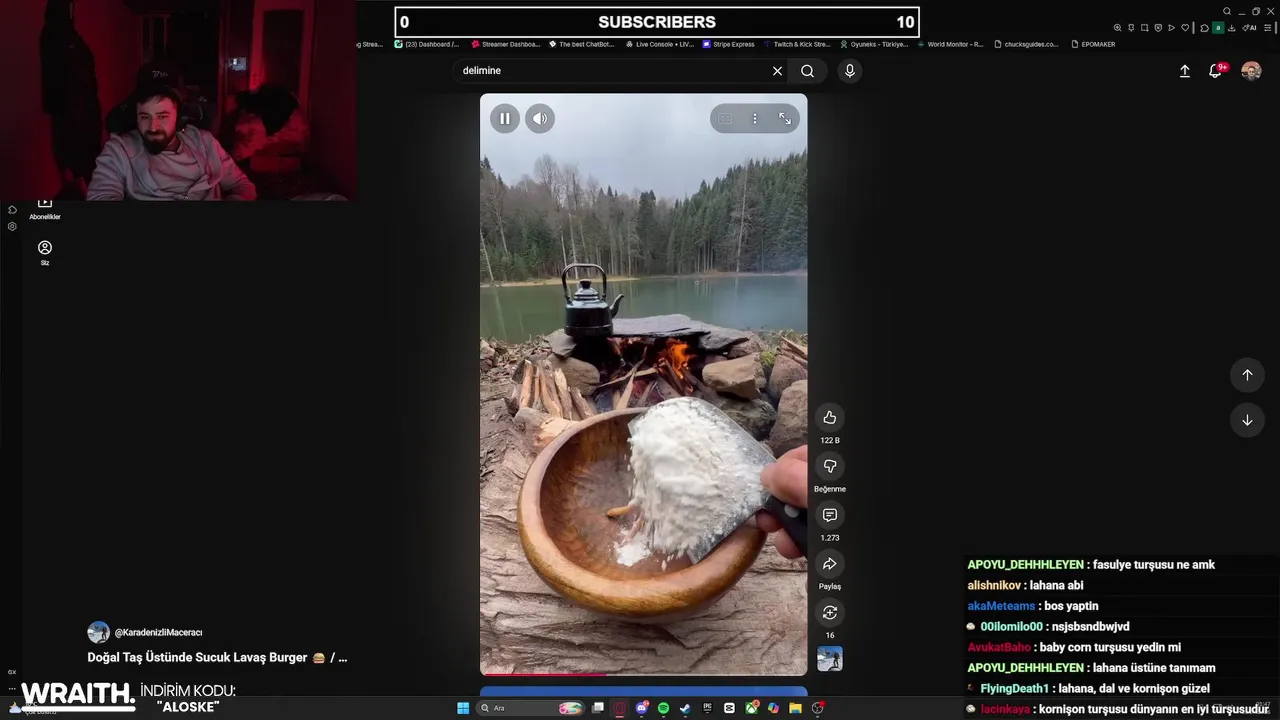Open Epic Games Launcher on the taskbar
Image resolution: width=1280 pixels, height=720 pixels.
click(707, 708)
